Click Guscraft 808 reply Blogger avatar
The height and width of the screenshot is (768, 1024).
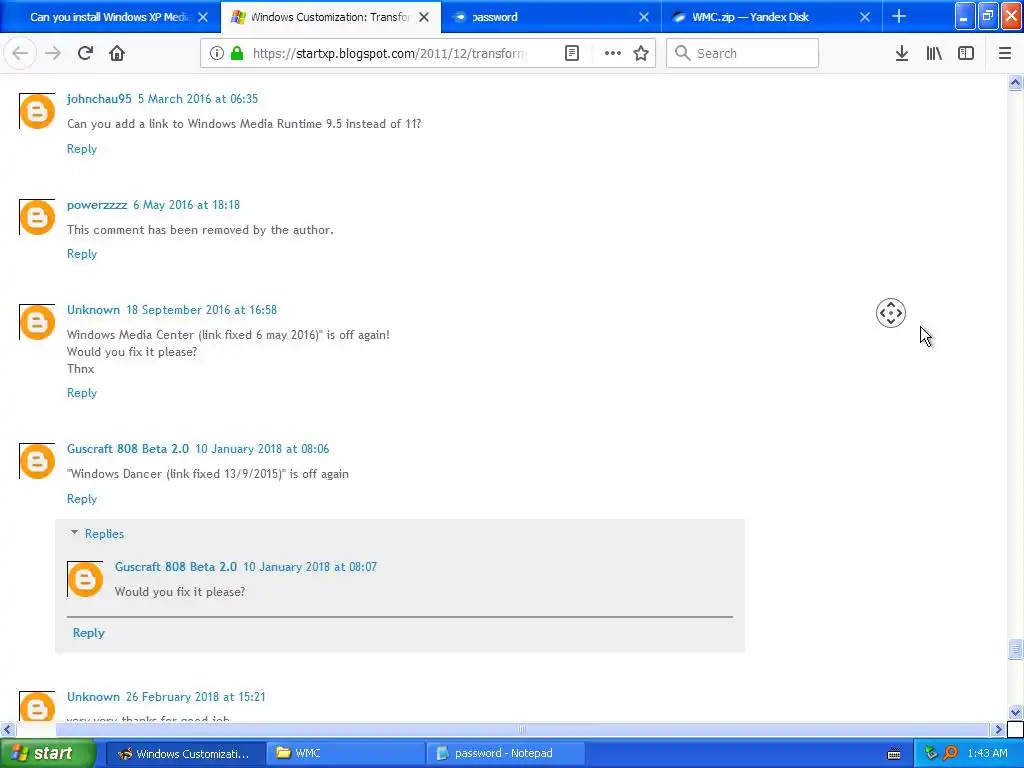(85, 579)
